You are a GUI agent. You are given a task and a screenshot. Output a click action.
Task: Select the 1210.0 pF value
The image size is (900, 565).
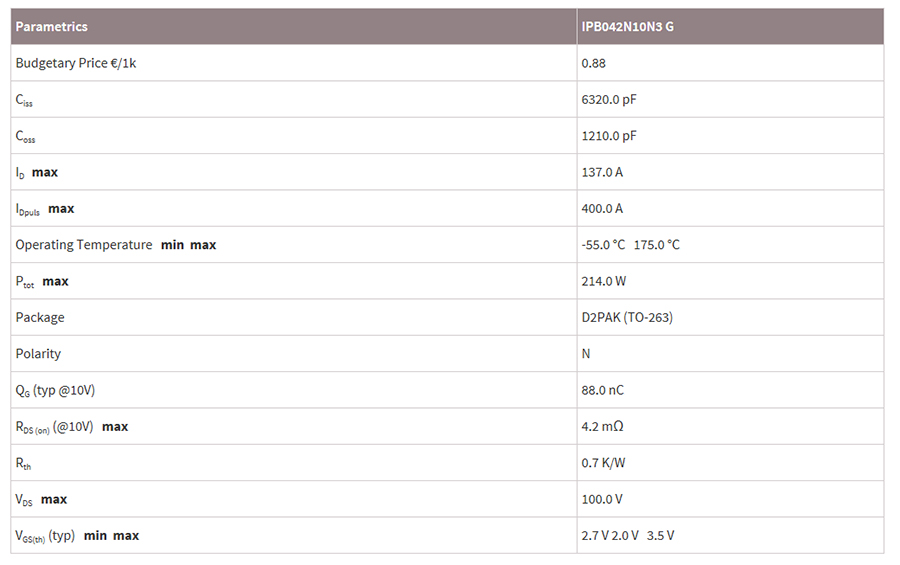(x=609, y=136)
